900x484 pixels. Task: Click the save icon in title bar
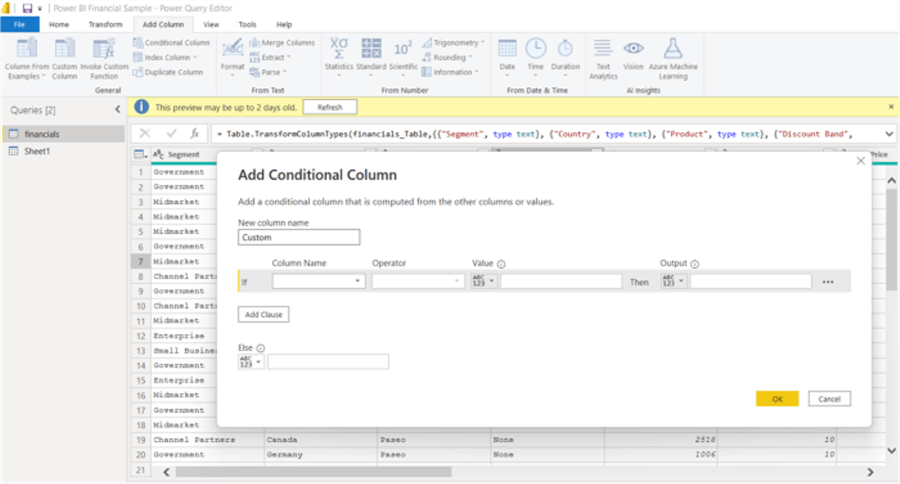coord(27,8)
